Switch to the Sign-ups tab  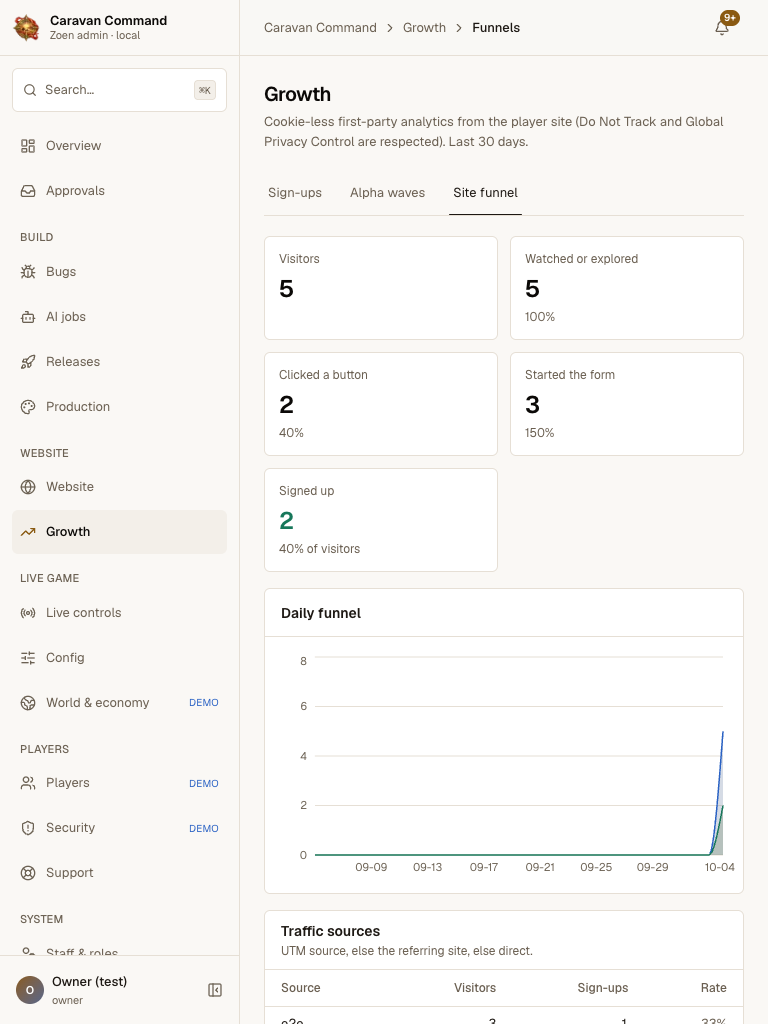[x=295, y=193]
